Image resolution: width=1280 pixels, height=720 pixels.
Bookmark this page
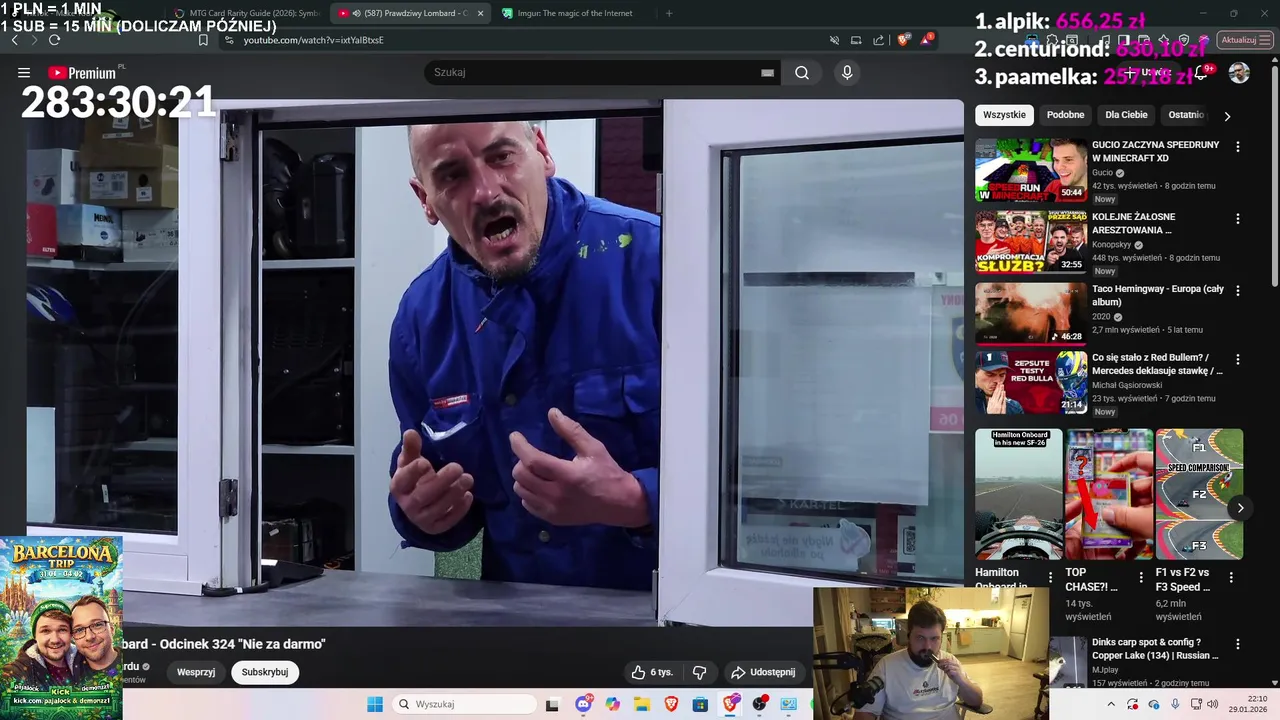[203, 40]
